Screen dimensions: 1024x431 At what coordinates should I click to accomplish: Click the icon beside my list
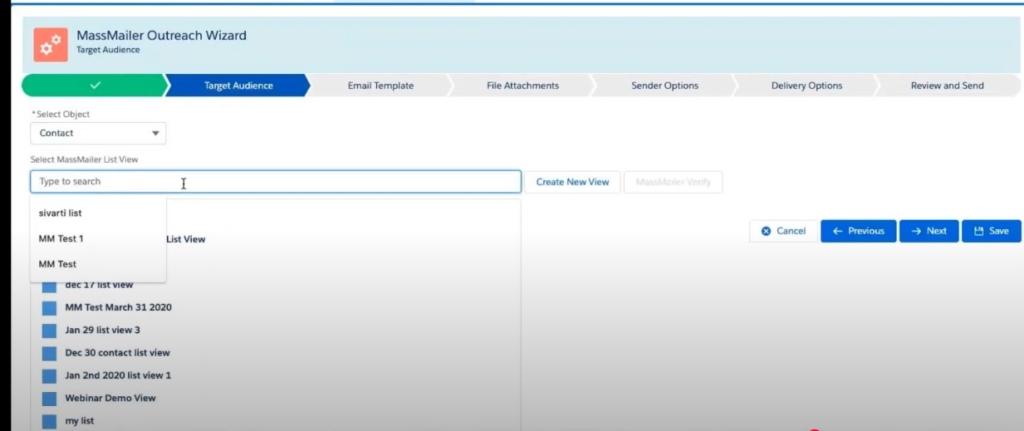50,421
